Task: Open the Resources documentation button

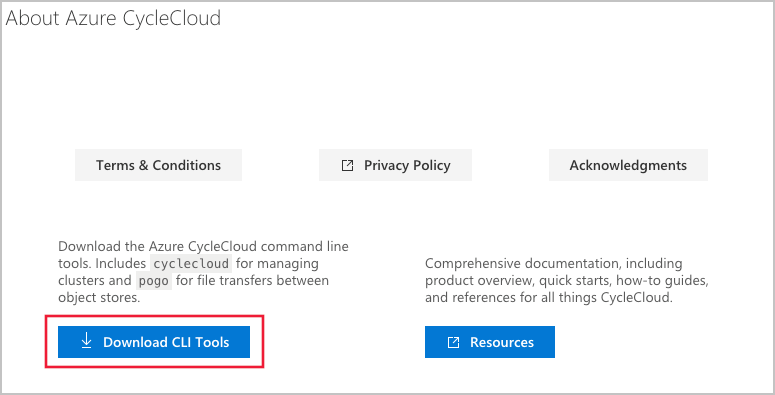Action: click(490, 342)
